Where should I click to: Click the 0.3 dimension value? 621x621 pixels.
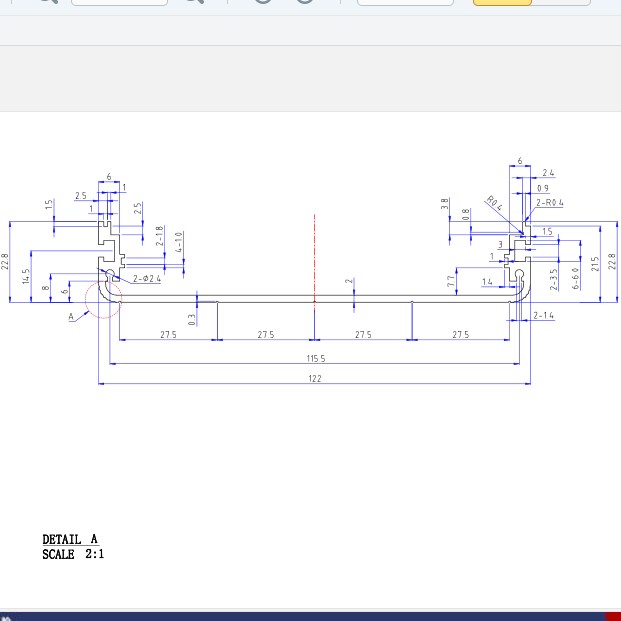click(x=192, y=320)
